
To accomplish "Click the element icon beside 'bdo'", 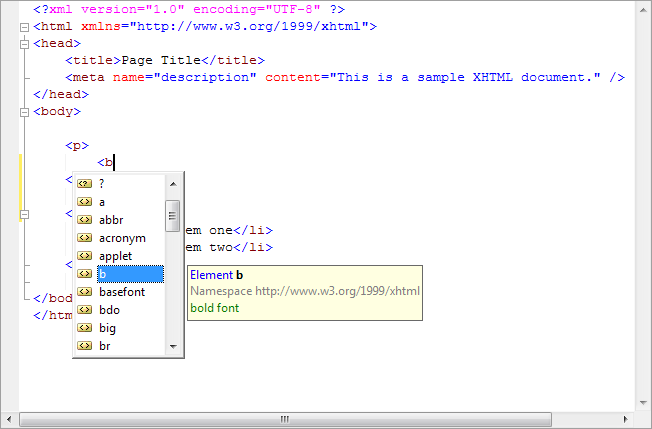I will pos(84,310).
